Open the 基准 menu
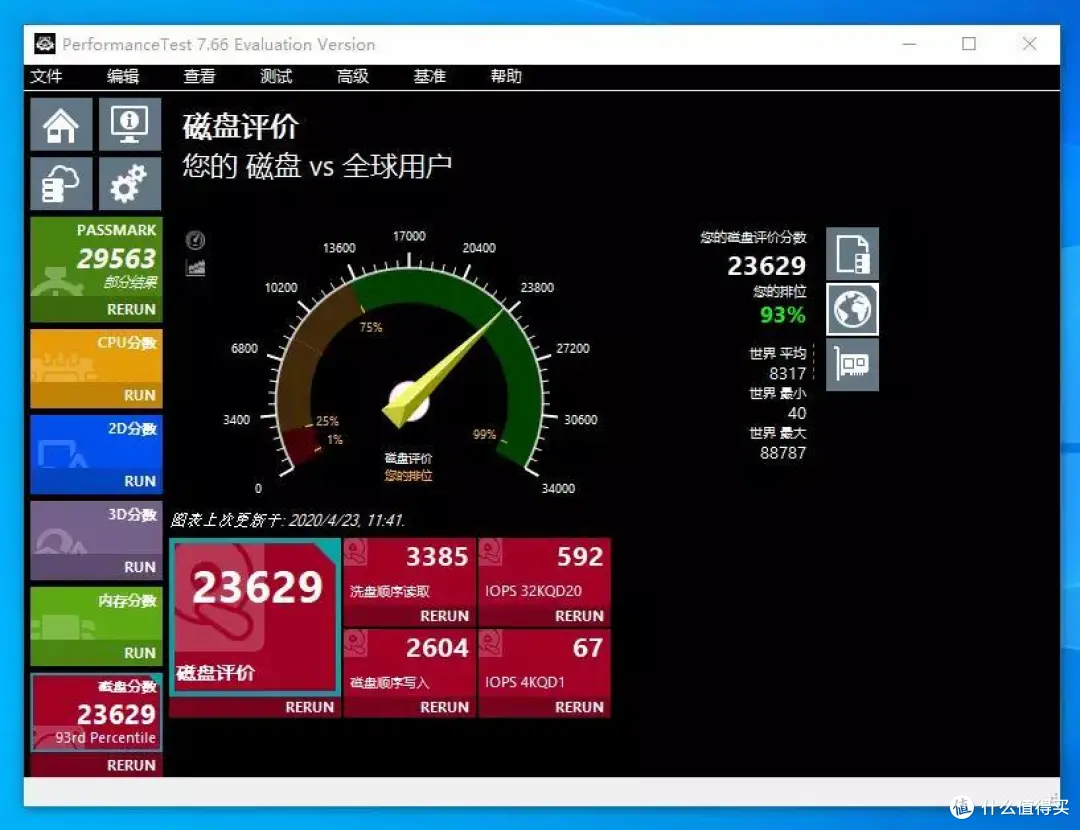Image resolution: width=1080 pixels, height=830 pixels. point(429,76)
